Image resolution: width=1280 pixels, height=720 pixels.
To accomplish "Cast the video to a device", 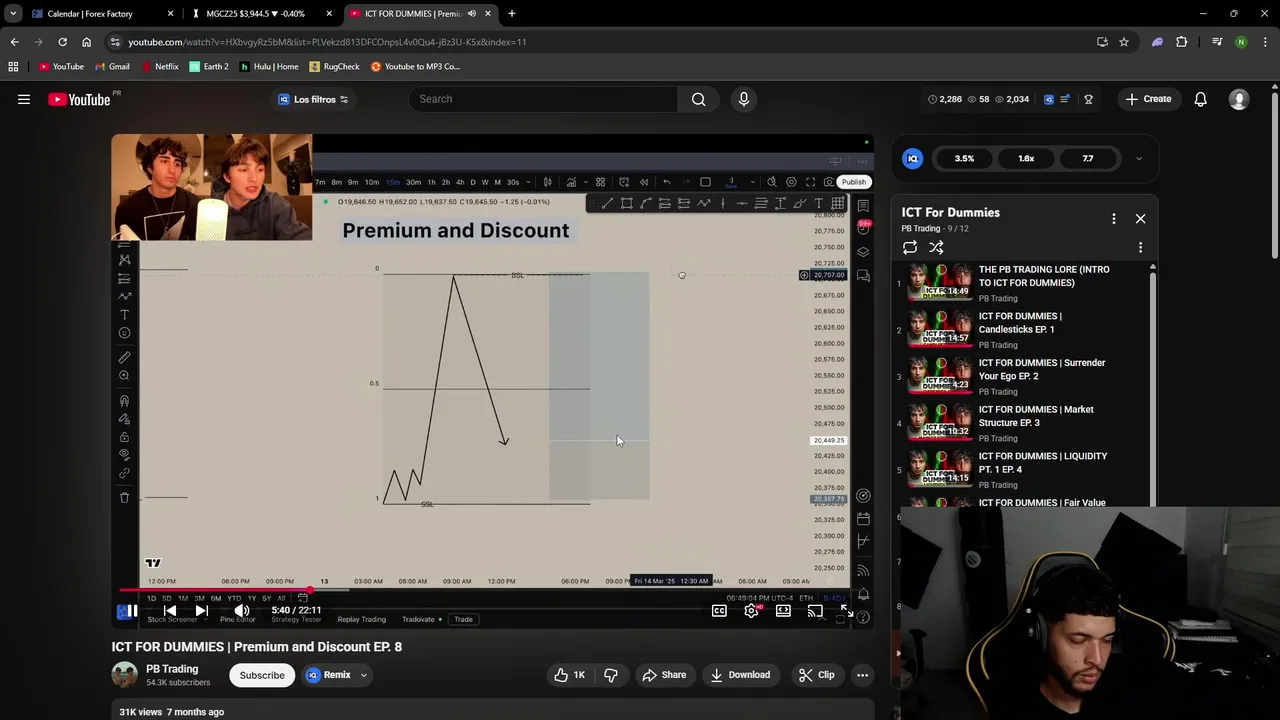I will click(815, 610).
